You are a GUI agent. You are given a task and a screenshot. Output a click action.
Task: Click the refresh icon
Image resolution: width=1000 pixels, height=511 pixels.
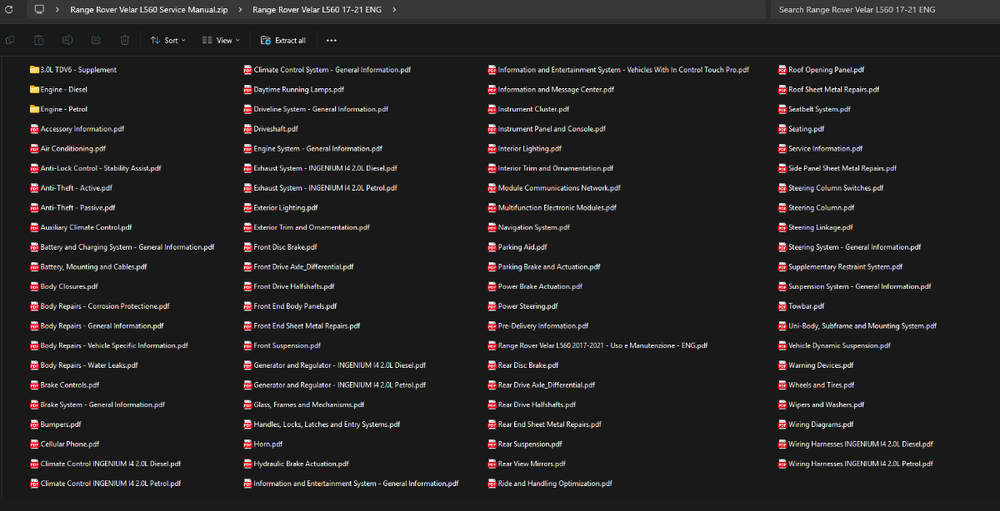pos(10,9)
